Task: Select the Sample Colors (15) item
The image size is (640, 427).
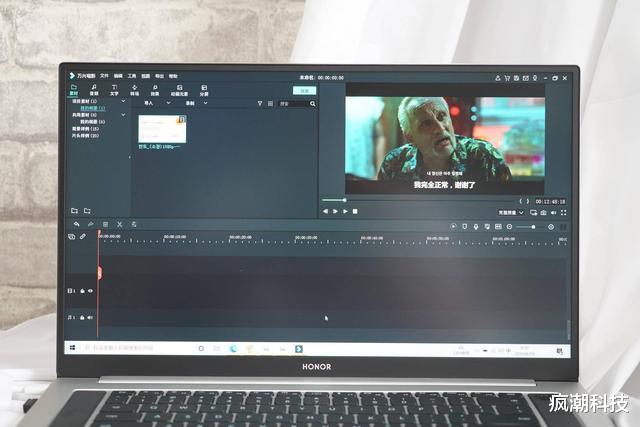Action: (x=85, y=129)
